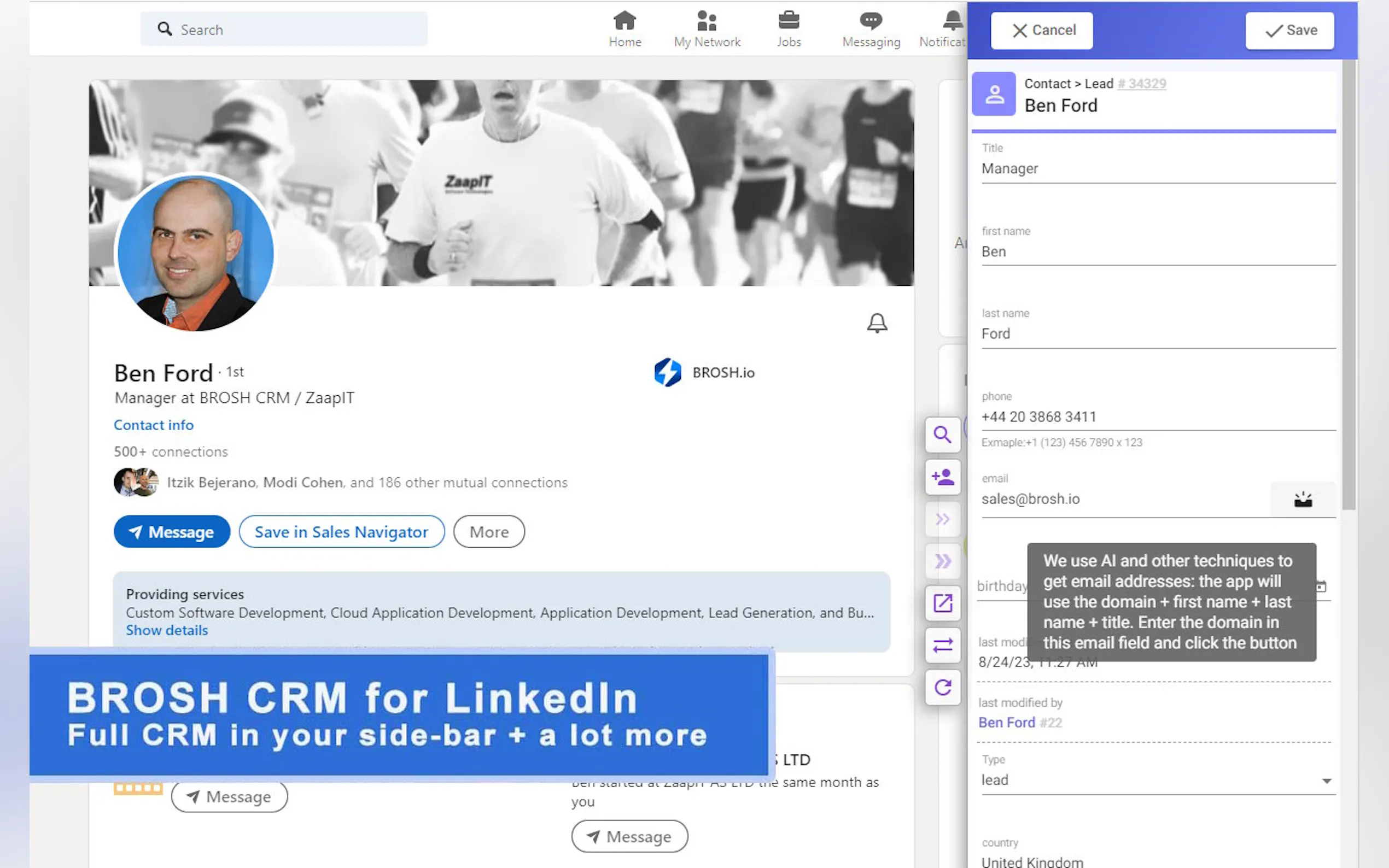1389x868 pixels.
Task: Click Save in Sales Navigator button
Action: [x=341, y=532]
